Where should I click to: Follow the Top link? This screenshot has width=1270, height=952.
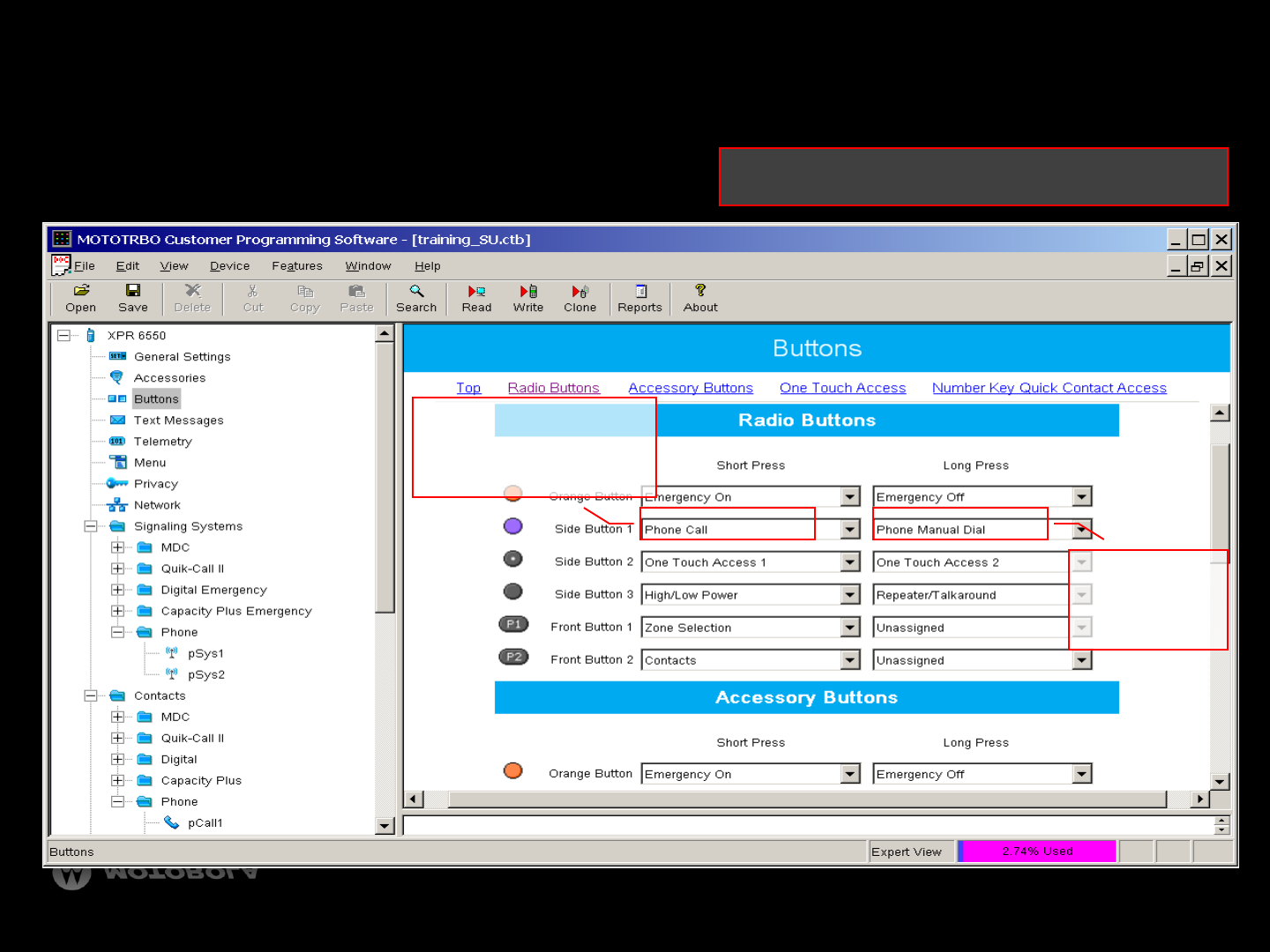click(x=468, y=388)
